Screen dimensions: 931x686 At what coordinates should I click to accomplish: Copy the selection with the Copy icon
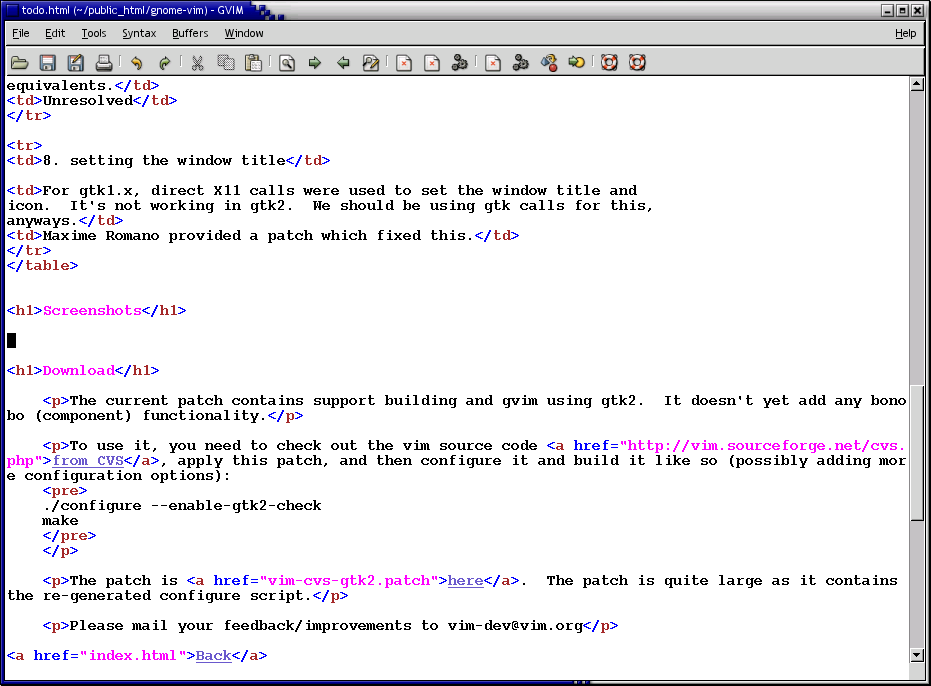point(226,62)
